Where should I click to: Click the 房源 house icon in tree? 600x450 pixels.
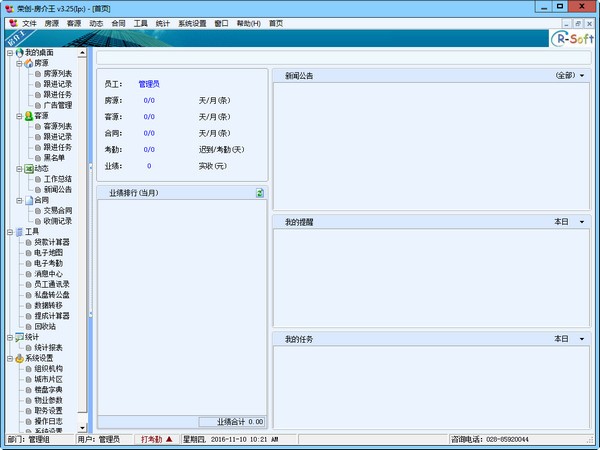point(27,63)
